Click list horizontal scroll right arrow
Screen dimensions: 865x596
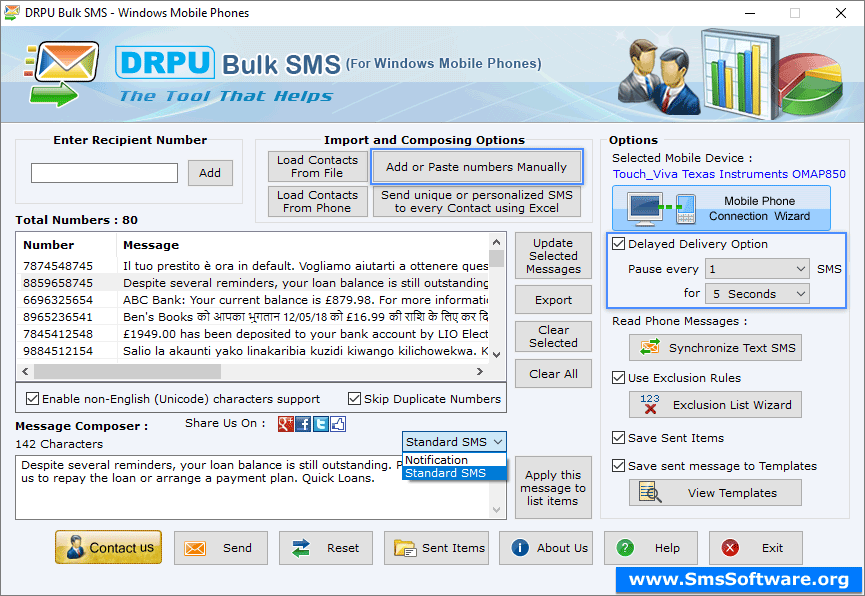click(x=479, y=371)
